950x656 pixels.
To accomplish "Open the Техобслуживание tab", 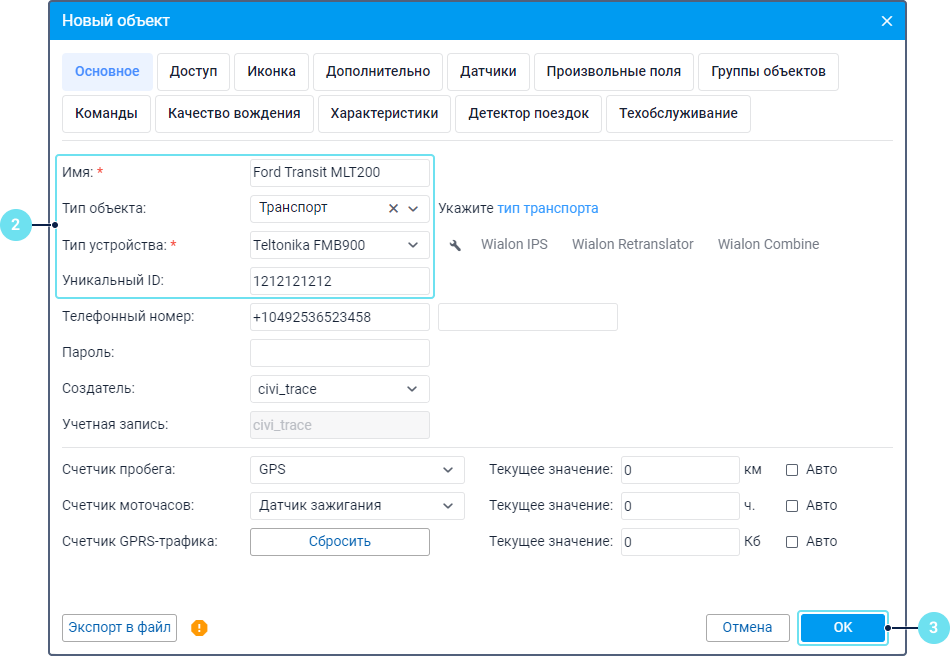I will coord(678,113).
